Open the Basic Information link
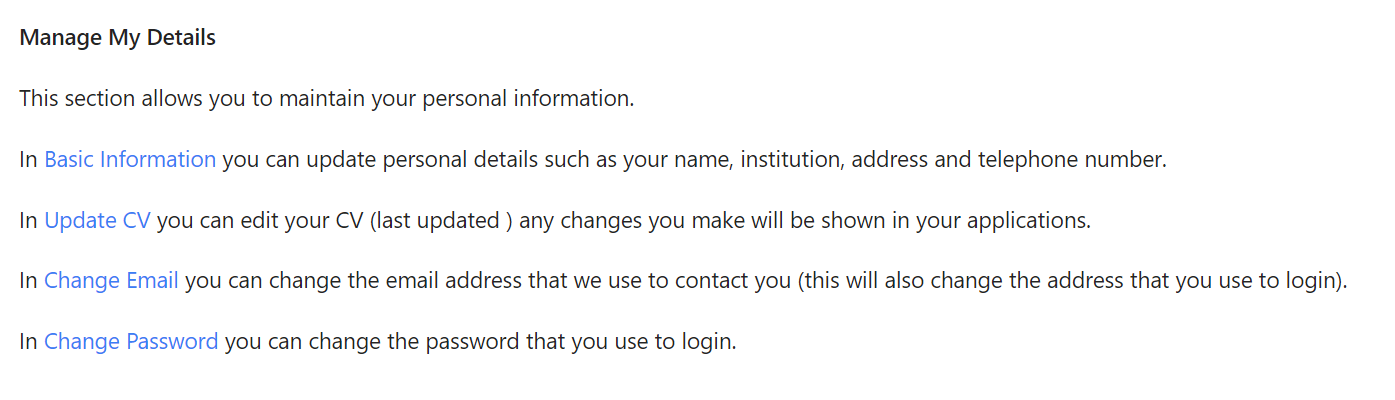This screenshot has height=400, width=1395. [x=130, y=160]
